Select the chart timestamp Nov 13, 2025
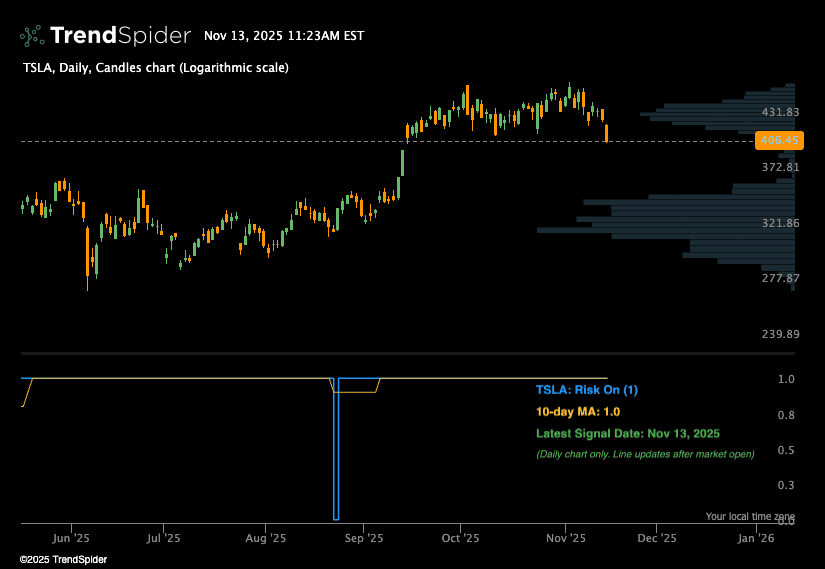825x569 pixels. (x=284, y=36)
